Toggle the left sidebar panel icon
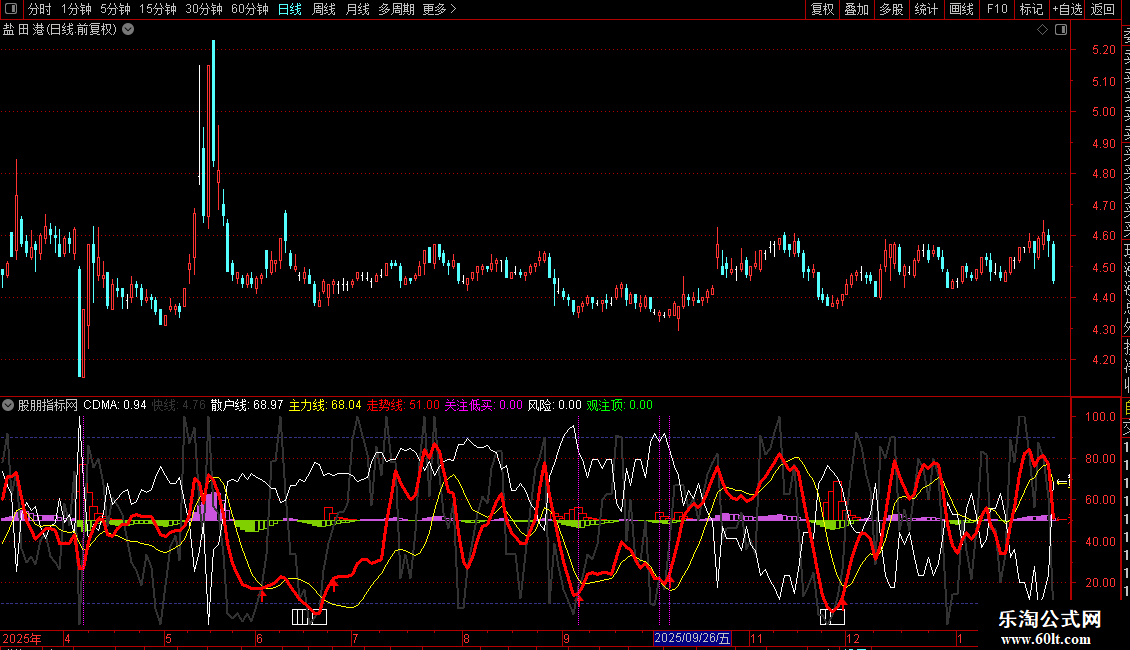This screenshot has height=650, width=1130. 12,10
